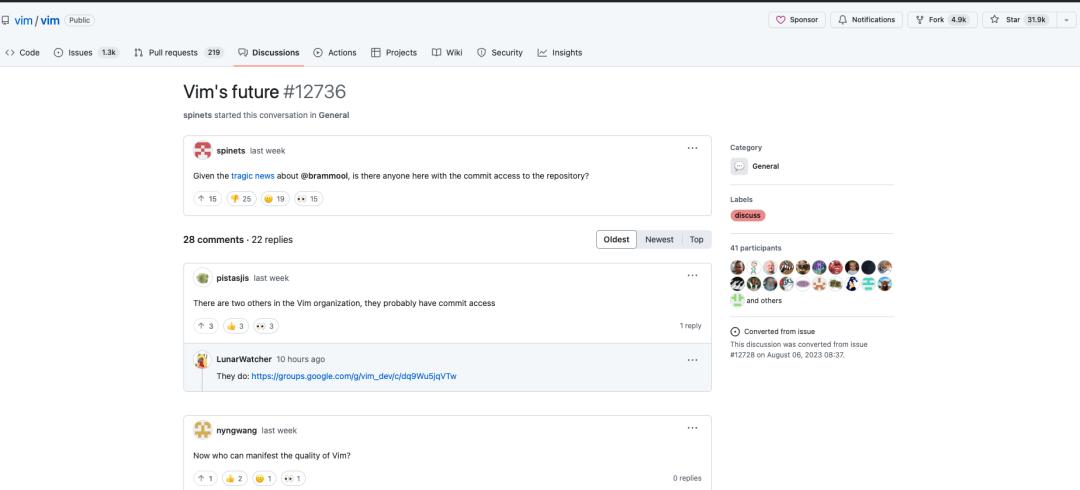Viewport: 1080px width, 490px height.
Task: Open options menu on LunarWatcher's reply
Action: coord(692,360)
